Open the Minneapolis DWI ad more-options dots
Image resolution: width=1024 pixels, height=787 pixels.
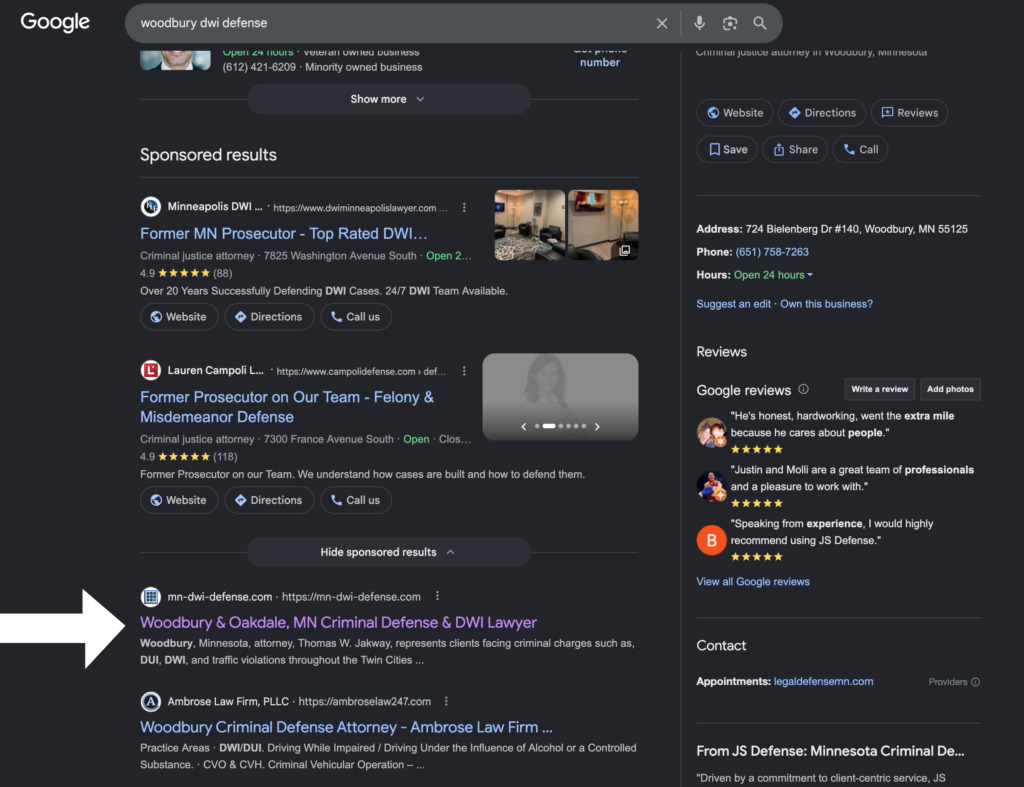(464, 208)
